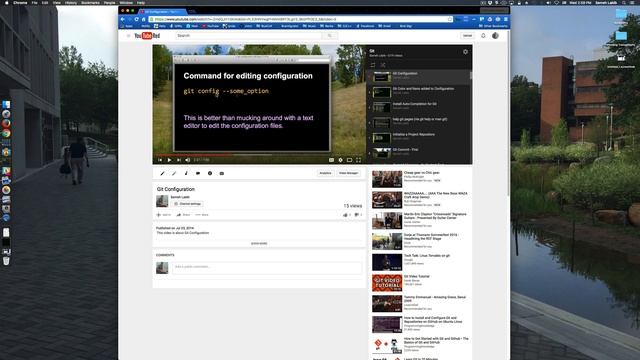Open 'Git Commit - First' playlist video
640x360 pixels.
pyautogui.click(x=418, y=153)
